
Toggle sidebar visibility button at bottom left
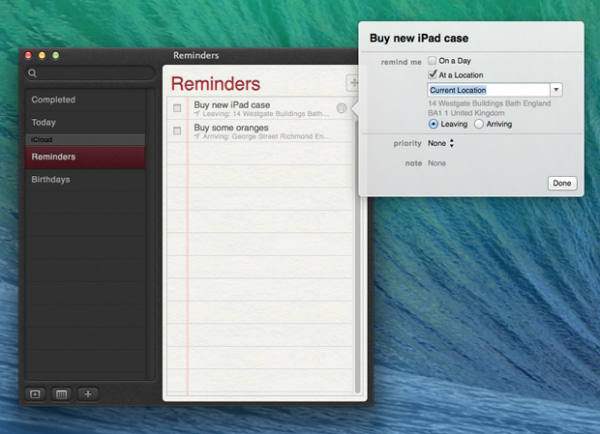click(x=35, y=394)
